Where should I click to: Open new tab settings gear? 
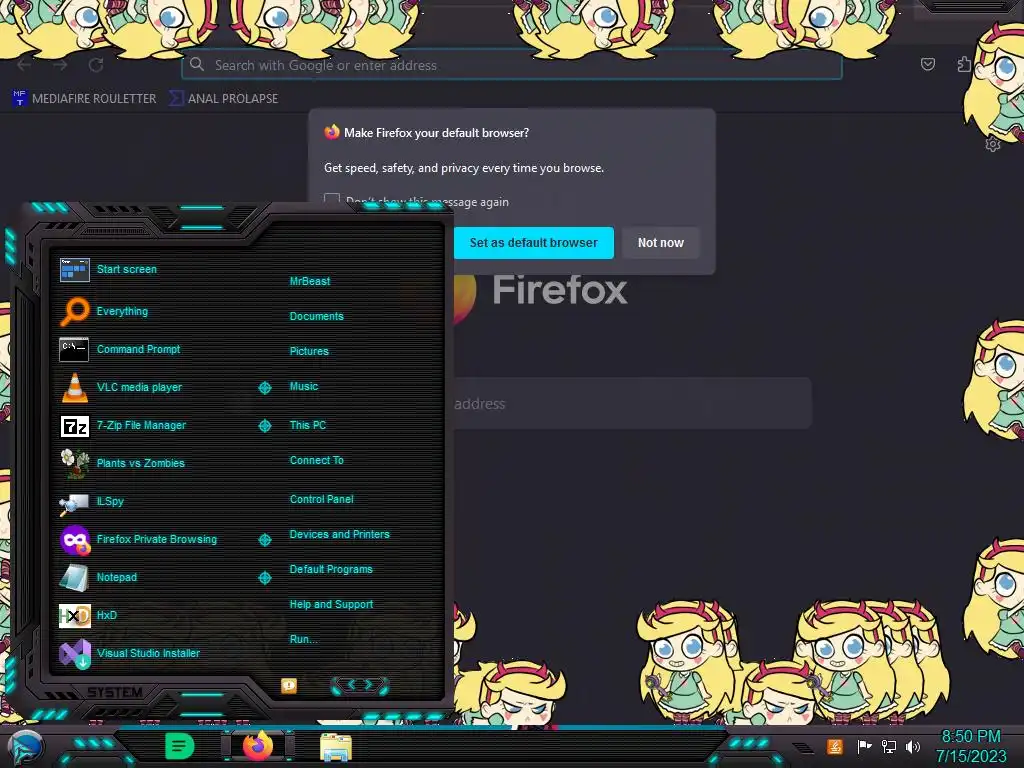click(993, 144)
